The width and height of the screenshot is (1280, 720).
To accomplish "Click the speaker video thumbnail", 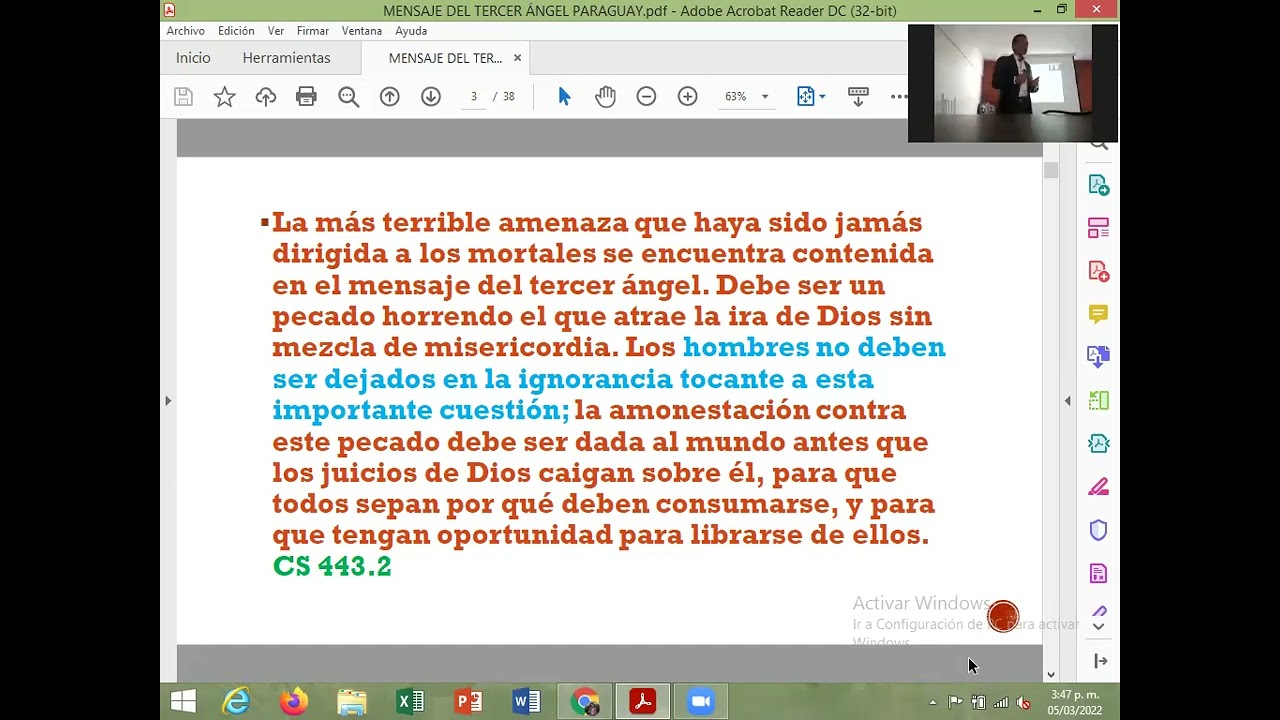I will point(1013,83).
